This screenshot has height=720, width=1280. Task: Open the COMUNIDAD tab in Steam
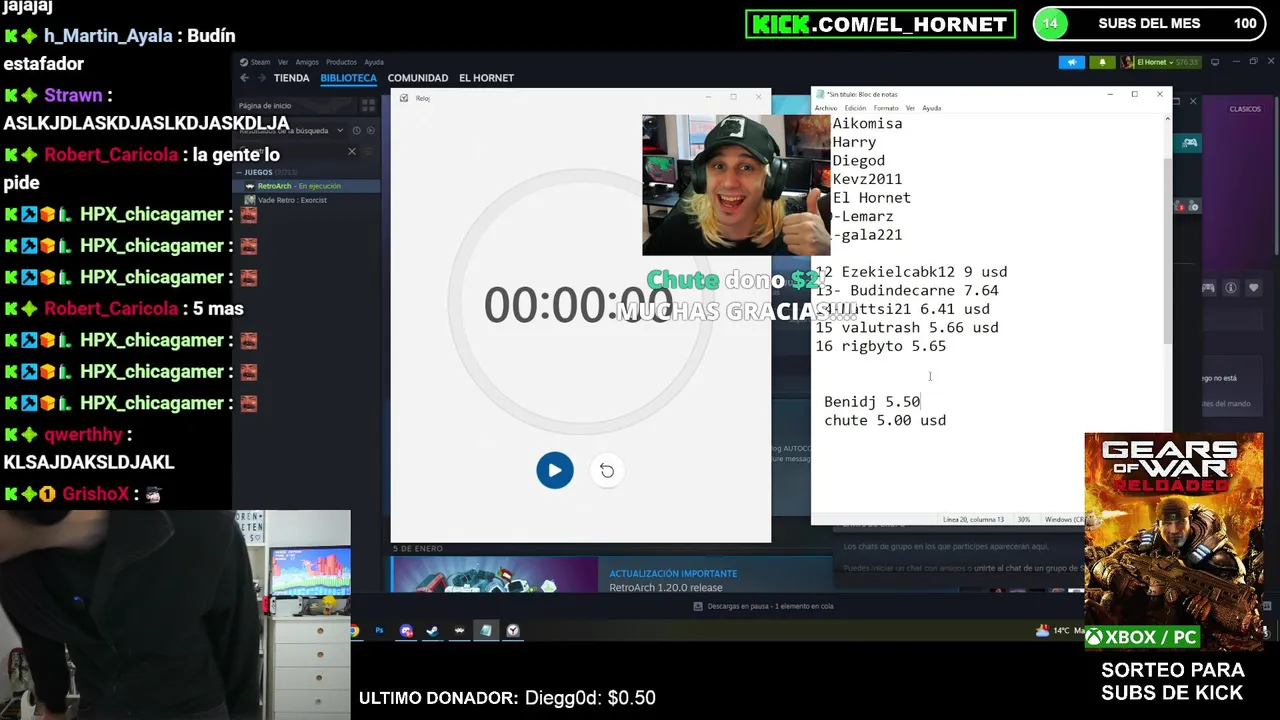(418, 78)
